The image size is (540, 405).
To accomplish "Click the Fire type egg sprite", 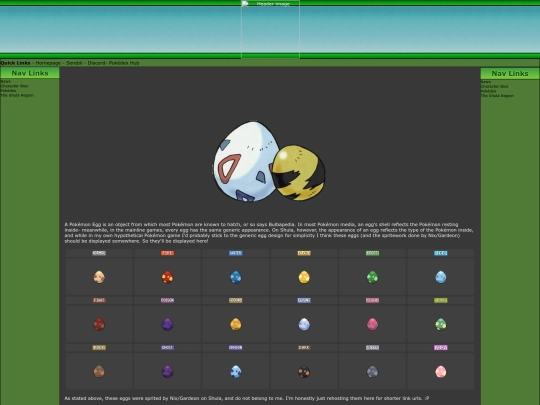I will (167, 277).
